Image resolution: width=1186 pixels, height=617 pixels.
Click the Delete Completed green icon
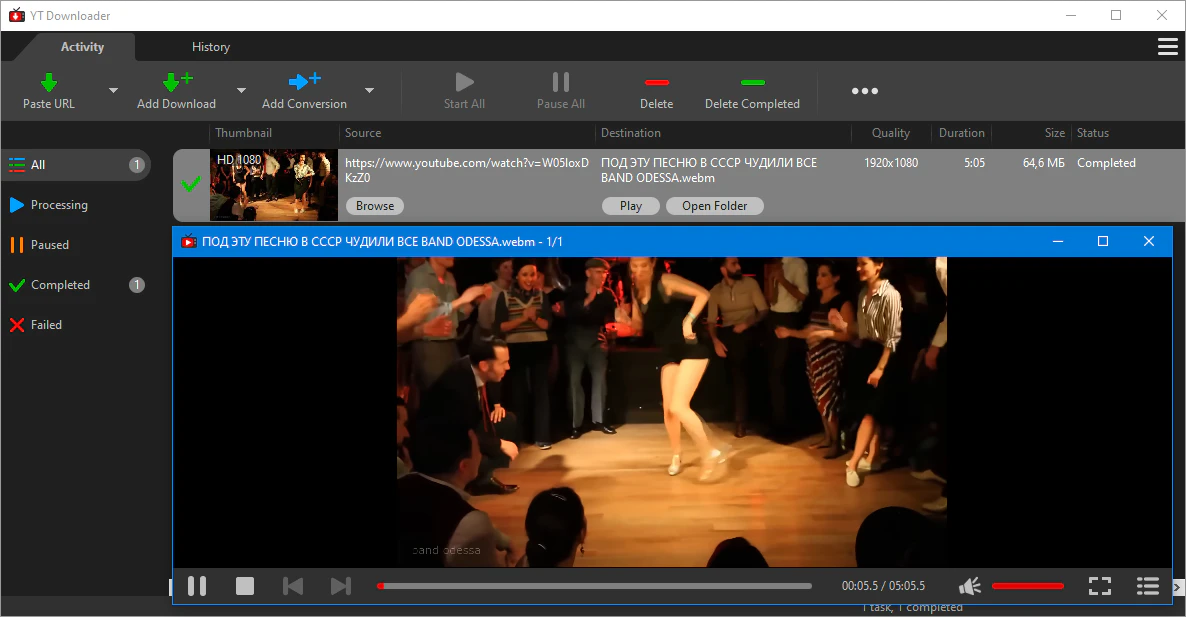point(752,83)
